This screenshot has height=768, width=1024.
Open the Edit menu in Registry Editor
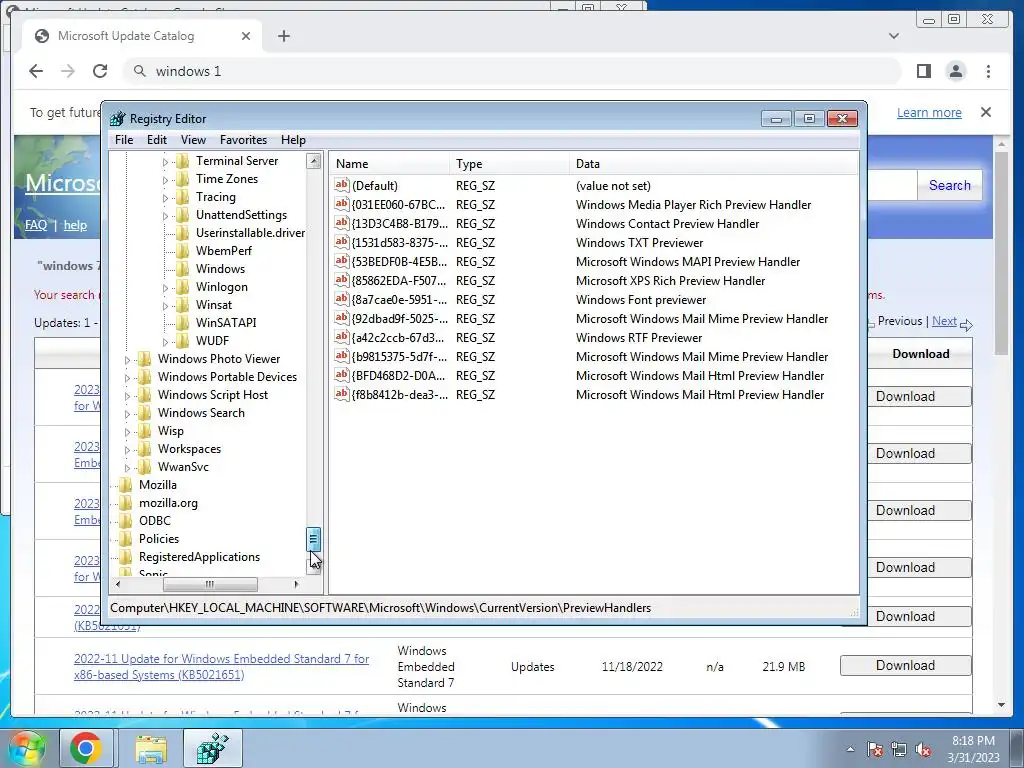point(157,140)
